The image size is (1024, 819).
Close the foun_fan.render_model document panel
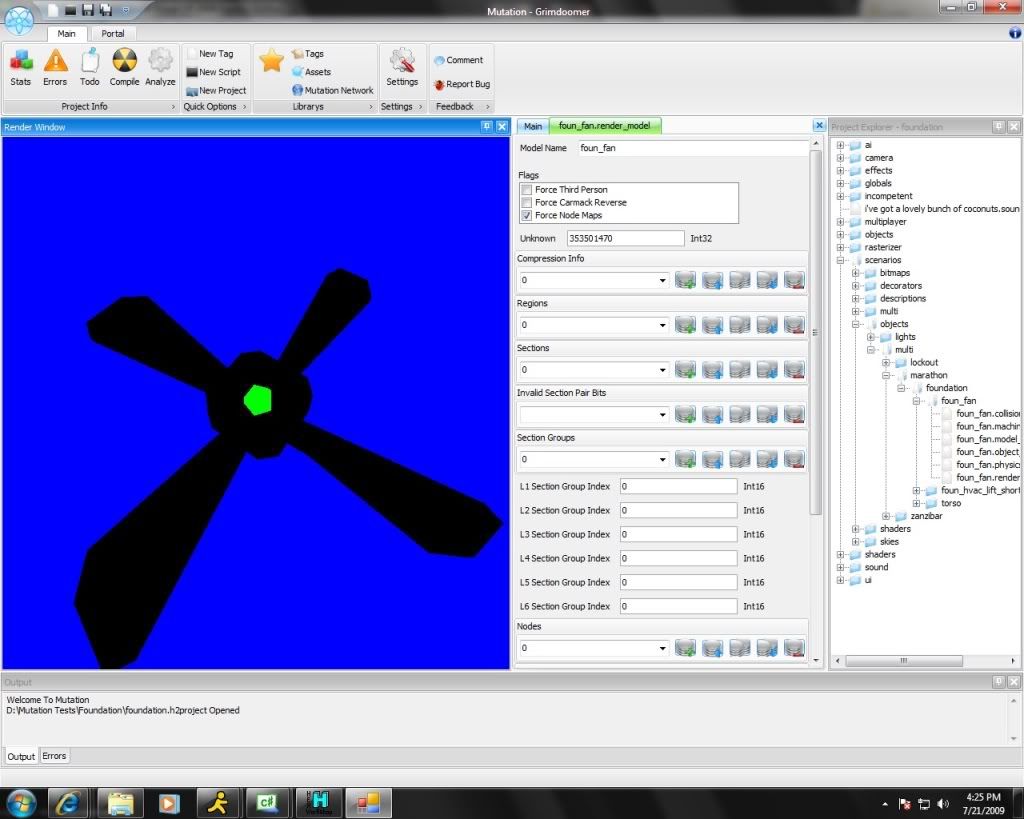[x=819, y=125]
